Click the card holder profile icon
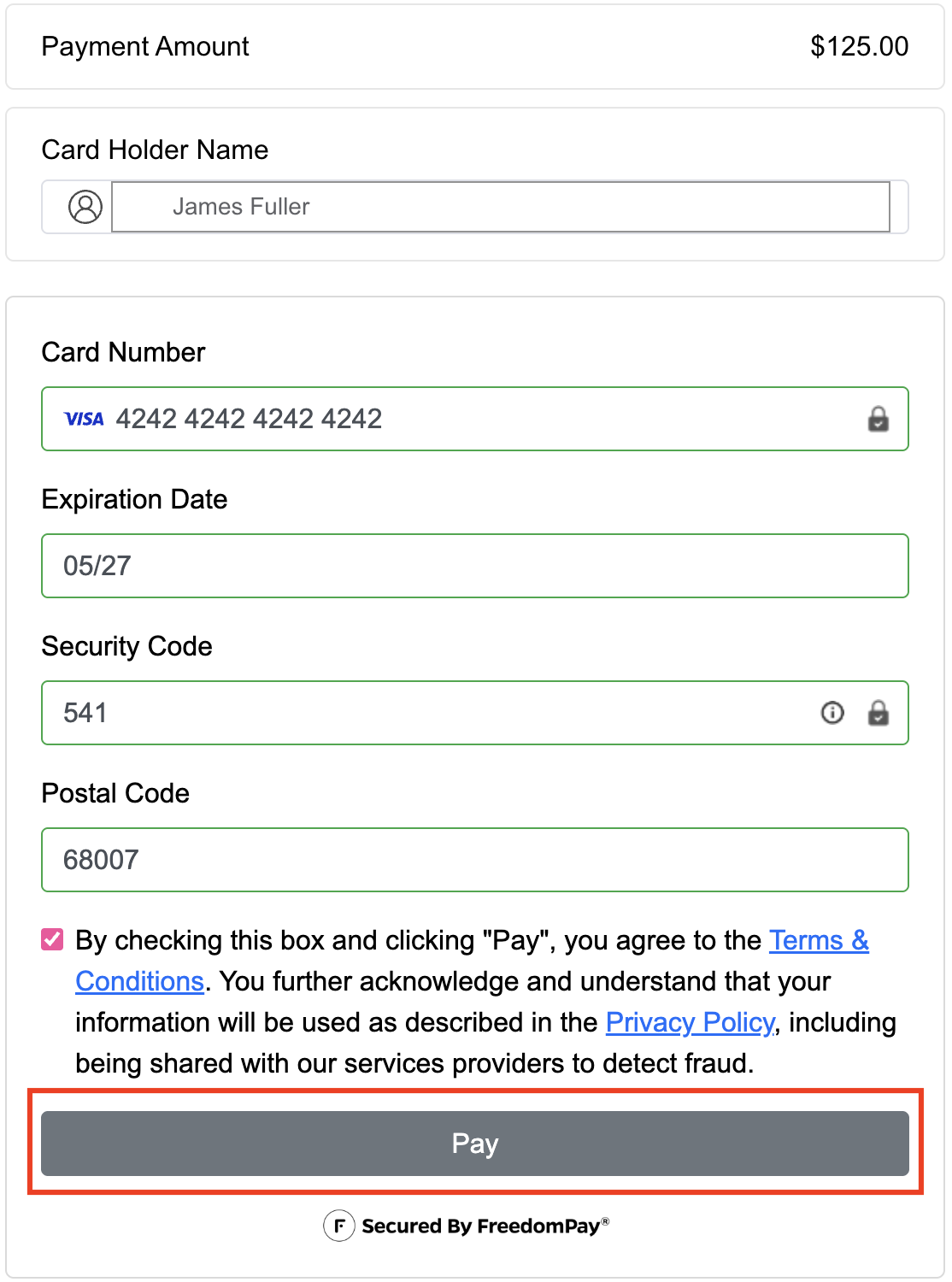The height and width of the screenshot is (1282, 952). point(85,207)
